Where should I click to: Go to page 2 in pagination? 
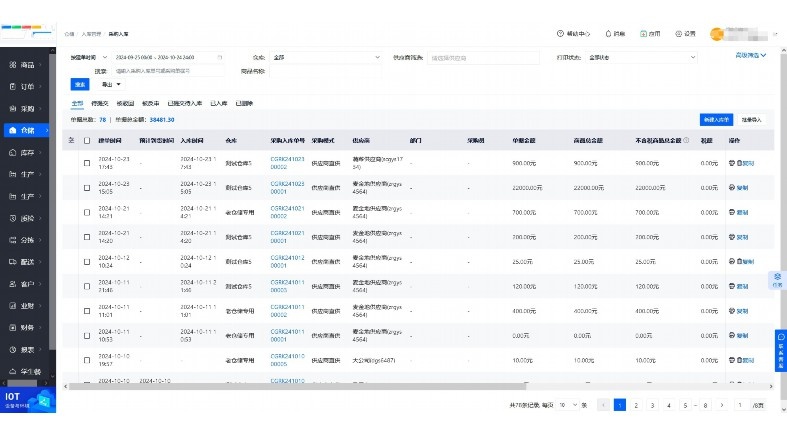pyautogui.click(x=636, y=405)
